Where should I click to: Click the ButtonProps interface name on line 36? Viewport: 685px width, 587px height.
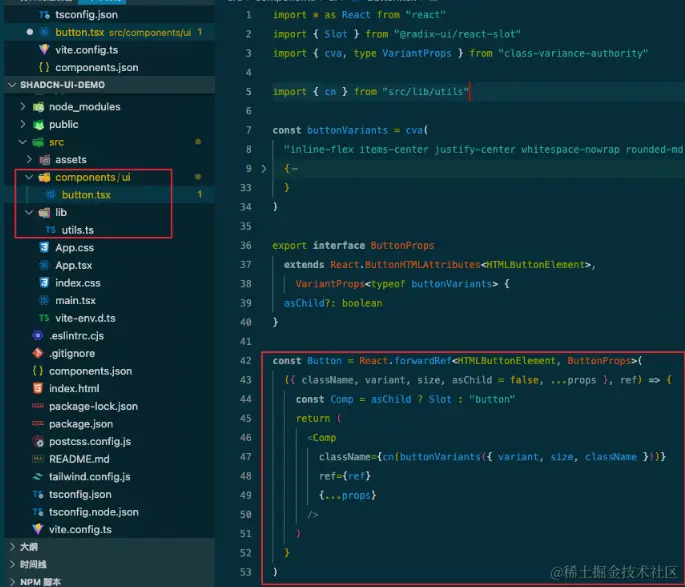[402, 245]
